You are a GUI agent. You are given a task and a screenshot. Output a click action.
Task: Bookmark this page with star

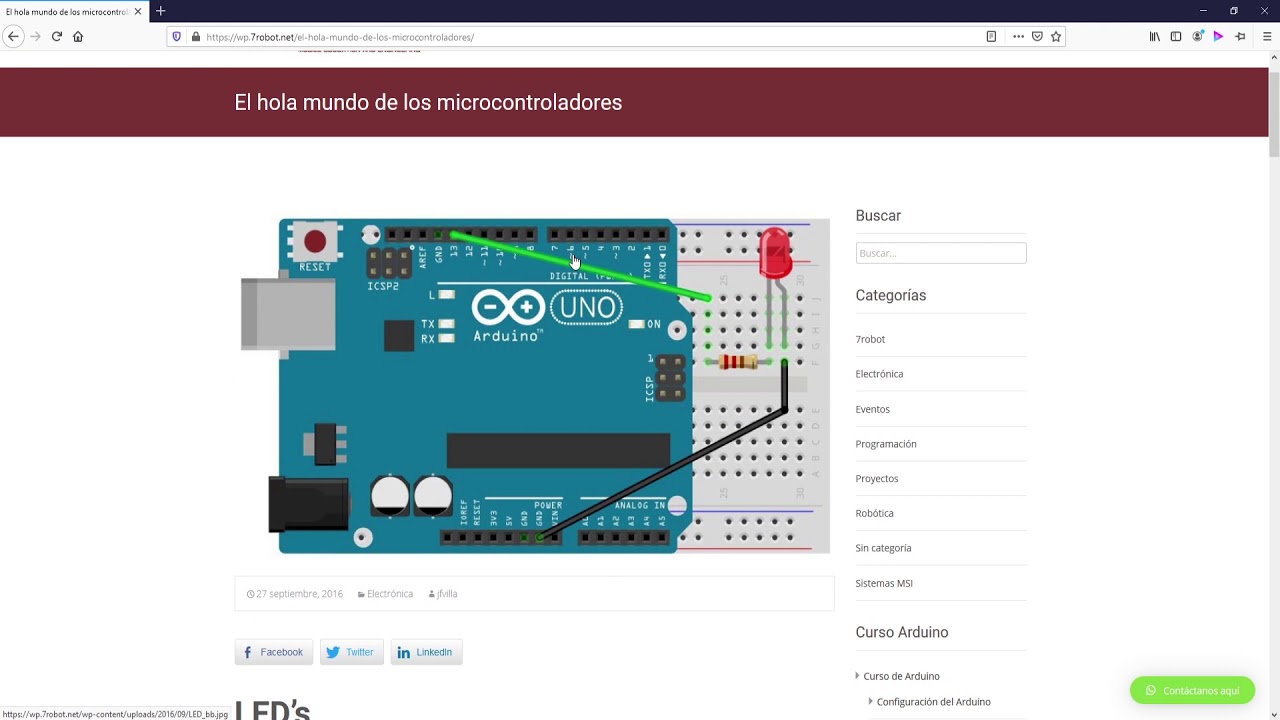(1056, 37)
